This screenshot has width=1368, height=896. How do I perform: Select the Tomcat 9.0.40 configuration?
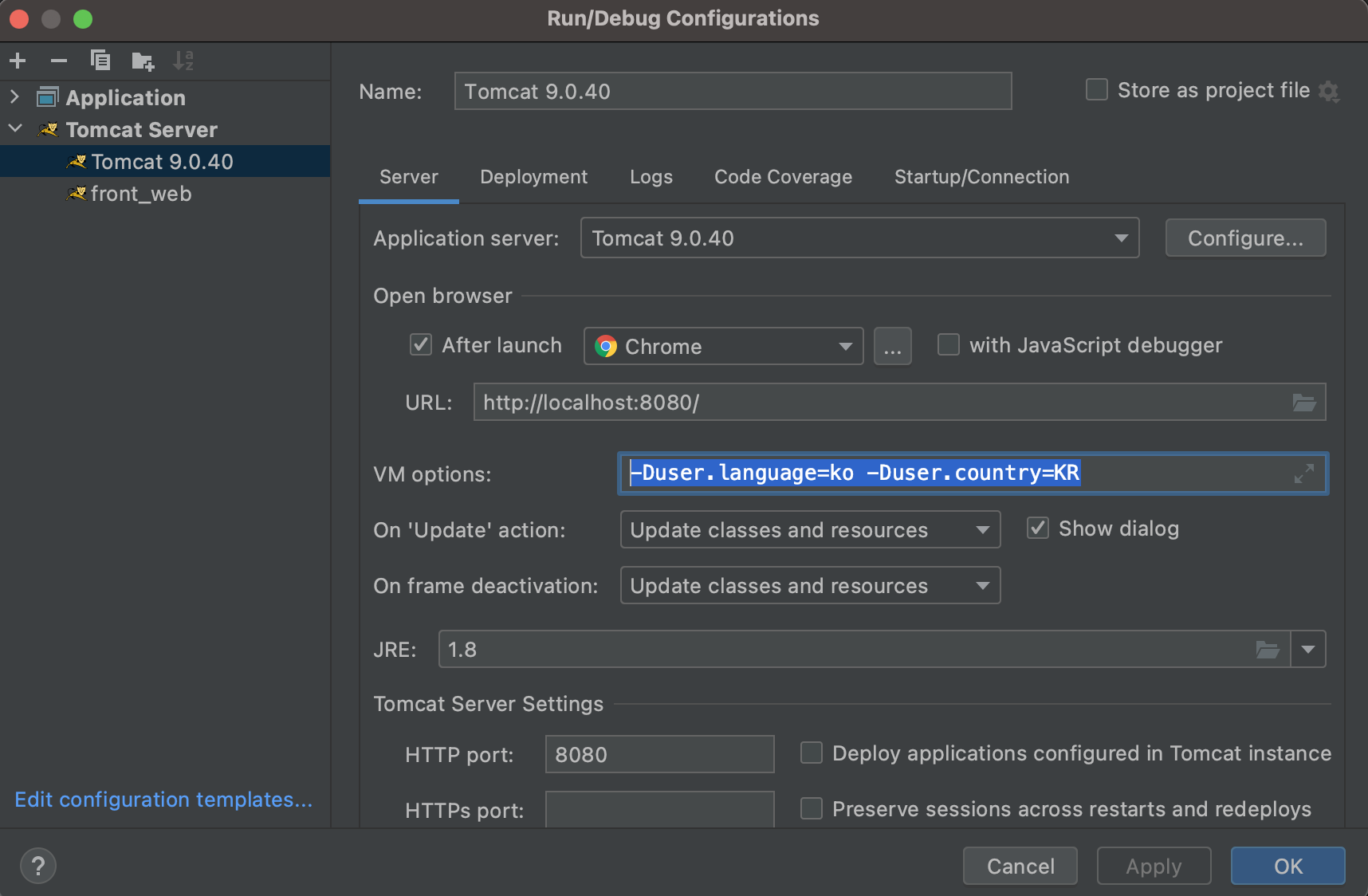pyautogui.click(x=165, y=161)
